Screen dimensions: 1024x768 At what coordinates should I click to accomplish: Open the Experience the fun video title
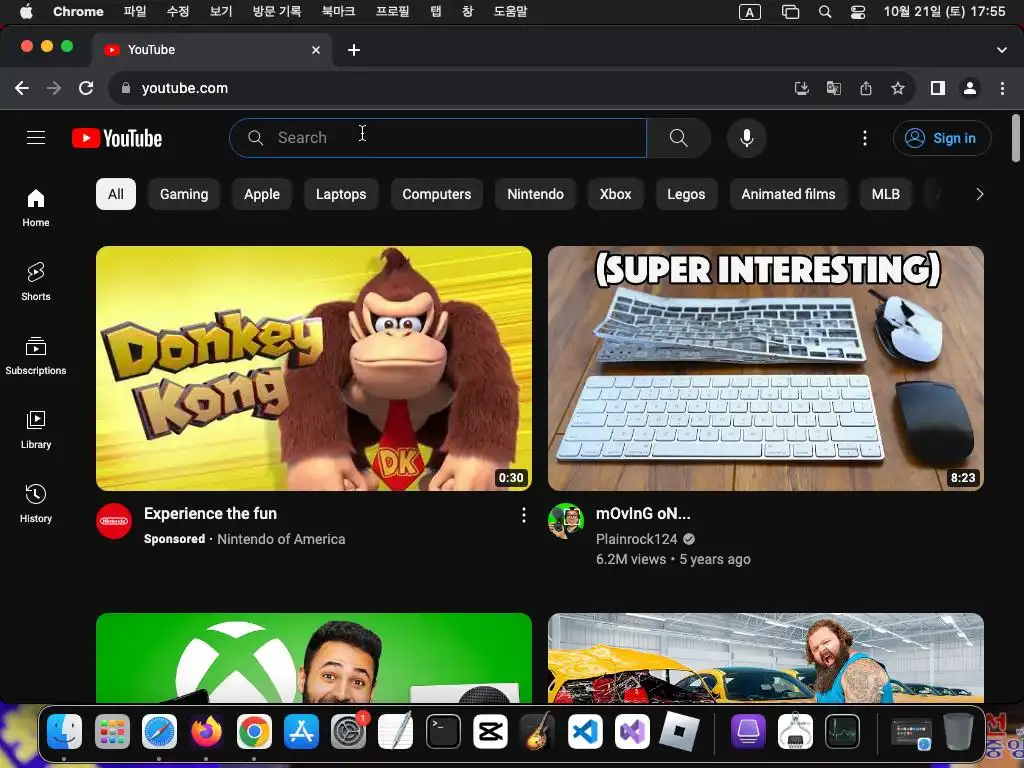pyautogui.click(x=210, y=513)
